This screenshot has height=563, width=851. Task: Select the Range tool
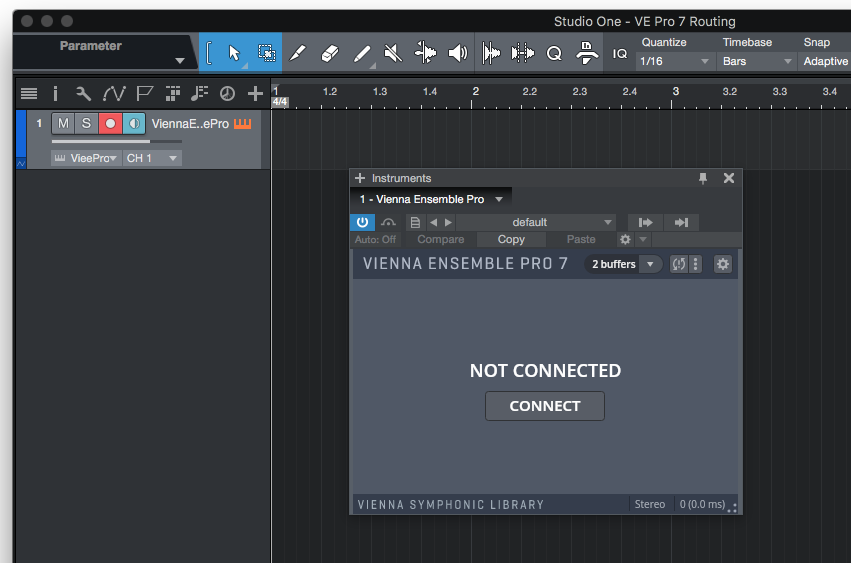266,53
